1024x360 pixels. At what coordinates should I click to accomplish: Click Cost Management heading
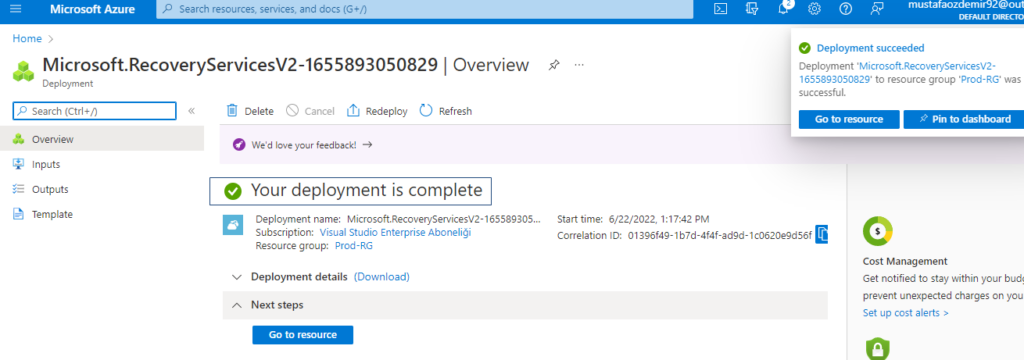coord(905,261)
